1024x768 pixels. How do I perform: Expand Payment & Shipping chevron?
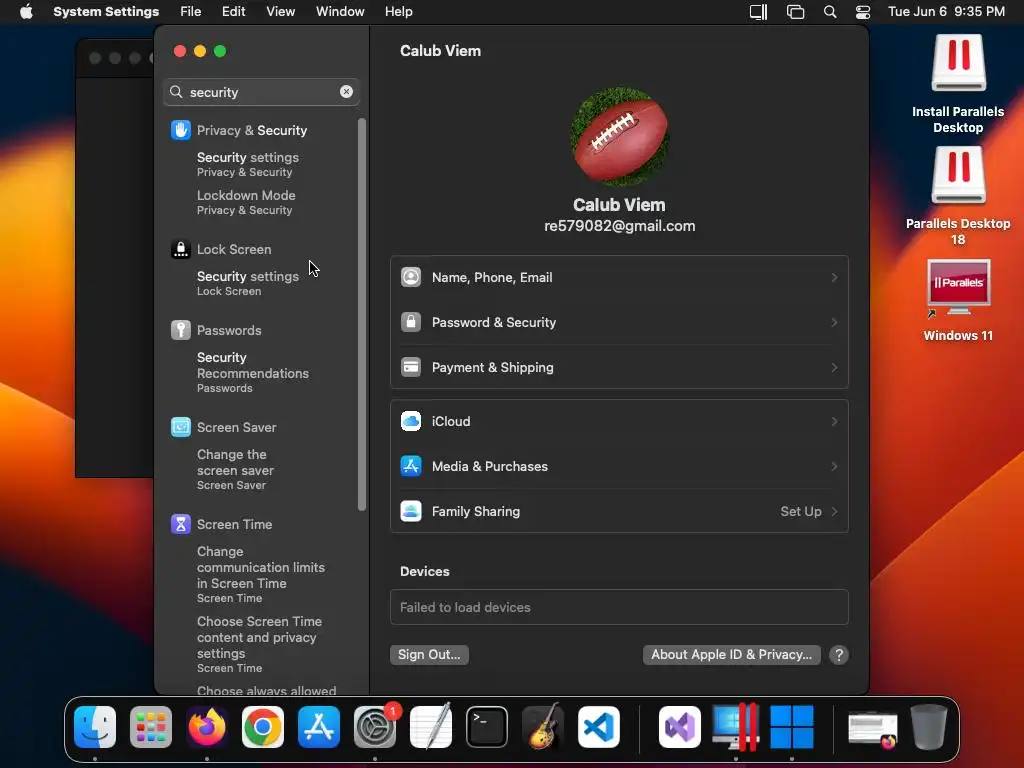click(x=834, y=368)
